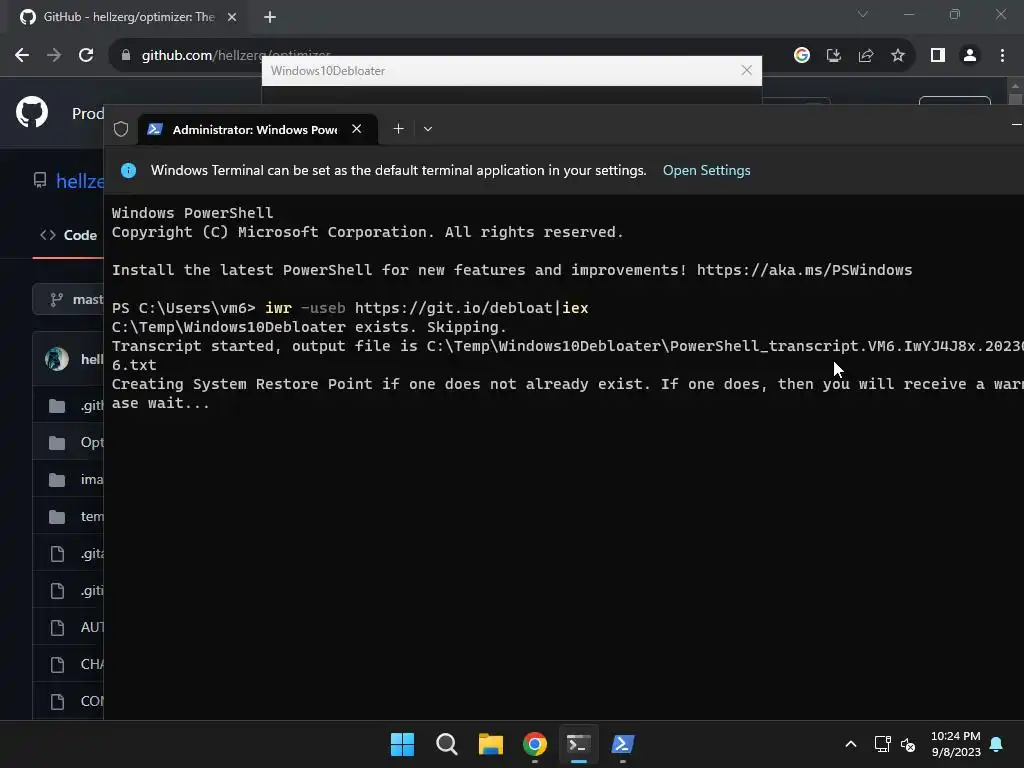The height and width of the screenshot is (768, 1024).
Task: Click Chrome forward navigation arrow
Action: [x=54, y=56]
